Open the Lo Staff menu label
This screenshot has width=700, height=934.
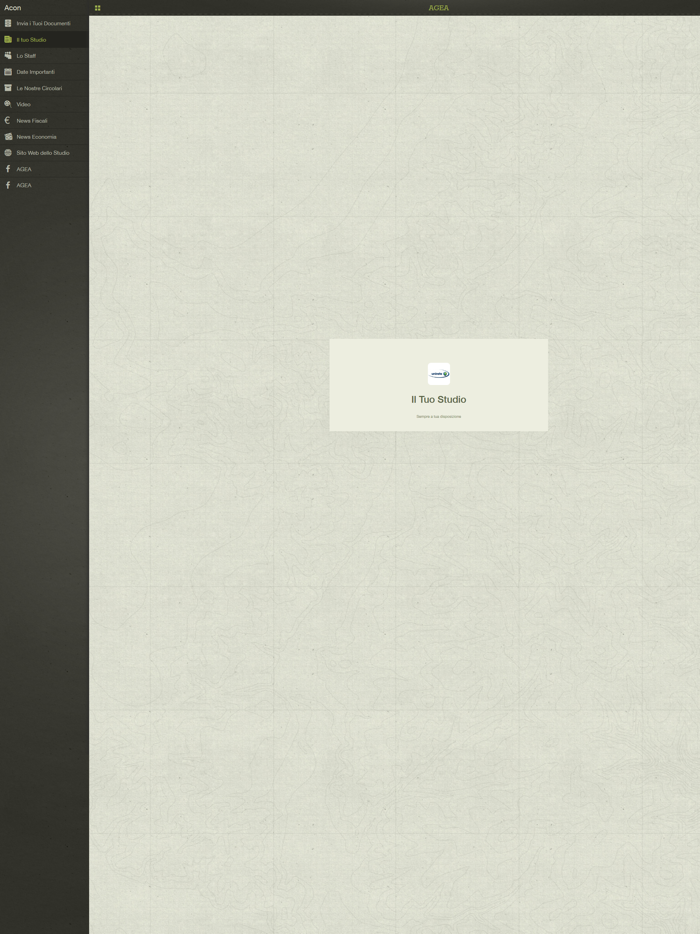click(26, 55)
